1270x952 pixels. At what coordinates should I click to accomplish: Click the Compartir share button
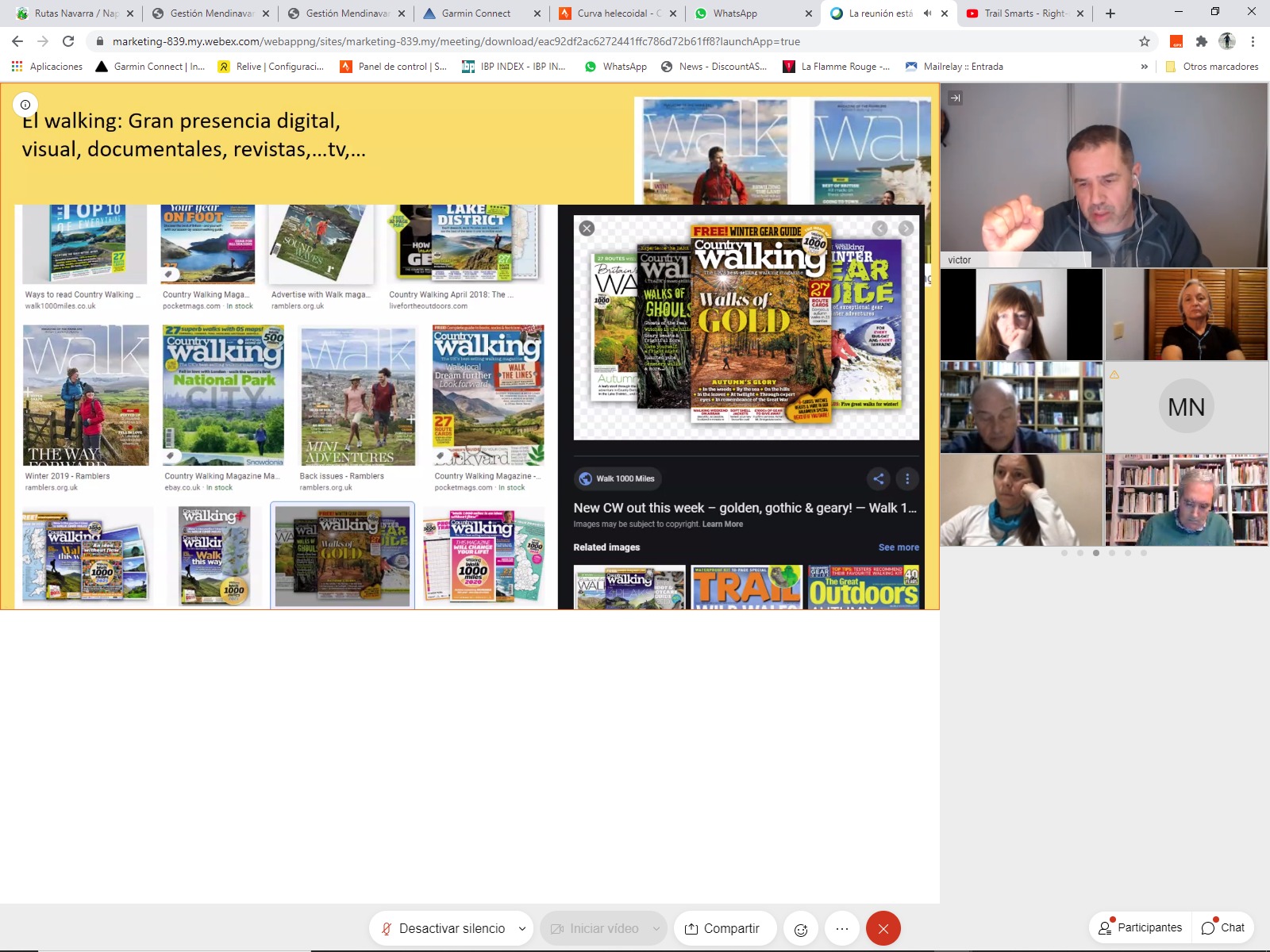722,929
